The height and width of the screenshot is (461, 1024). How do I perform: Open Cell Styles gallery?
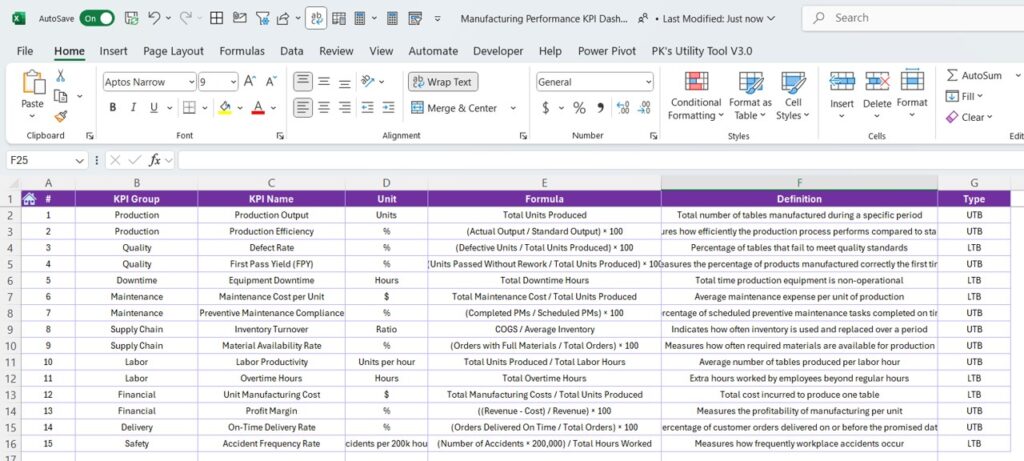pyautogui.click(x=793, y=97)
